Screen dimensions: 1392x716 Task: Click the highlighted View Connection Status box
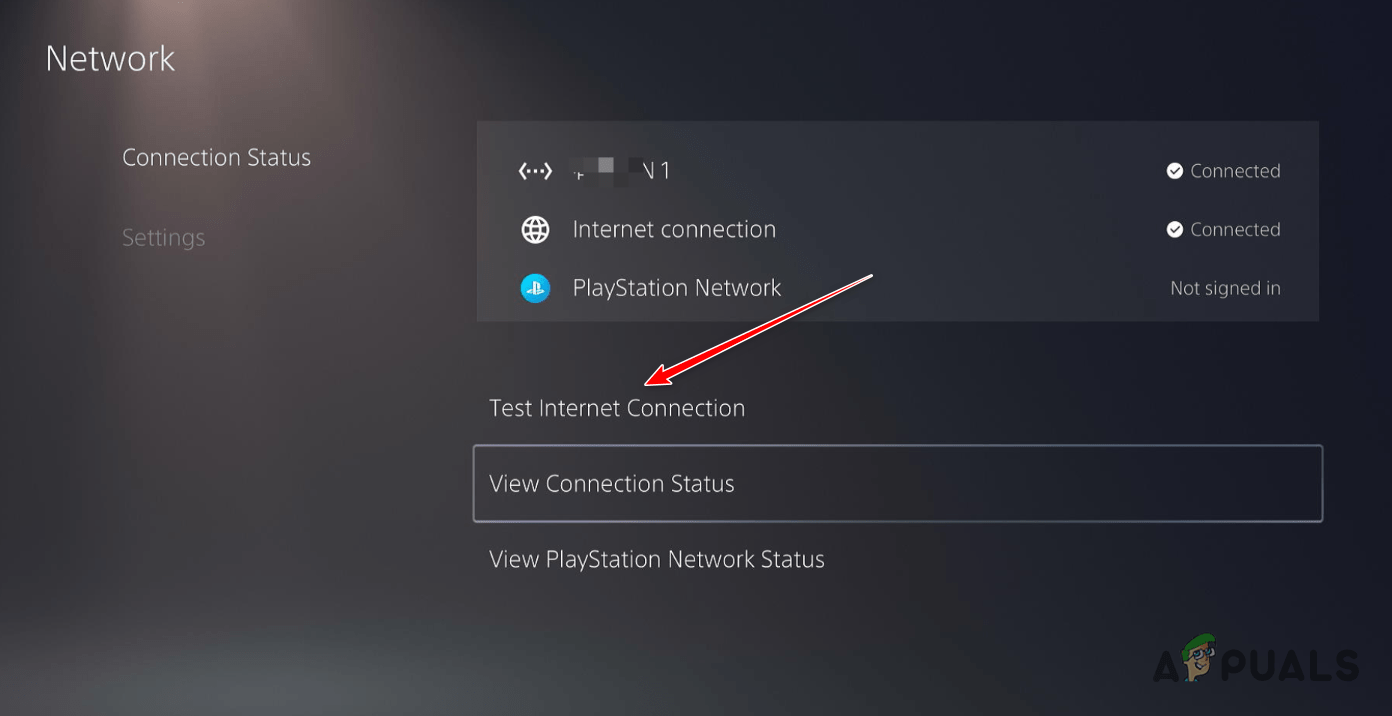[x=897, y=483]
